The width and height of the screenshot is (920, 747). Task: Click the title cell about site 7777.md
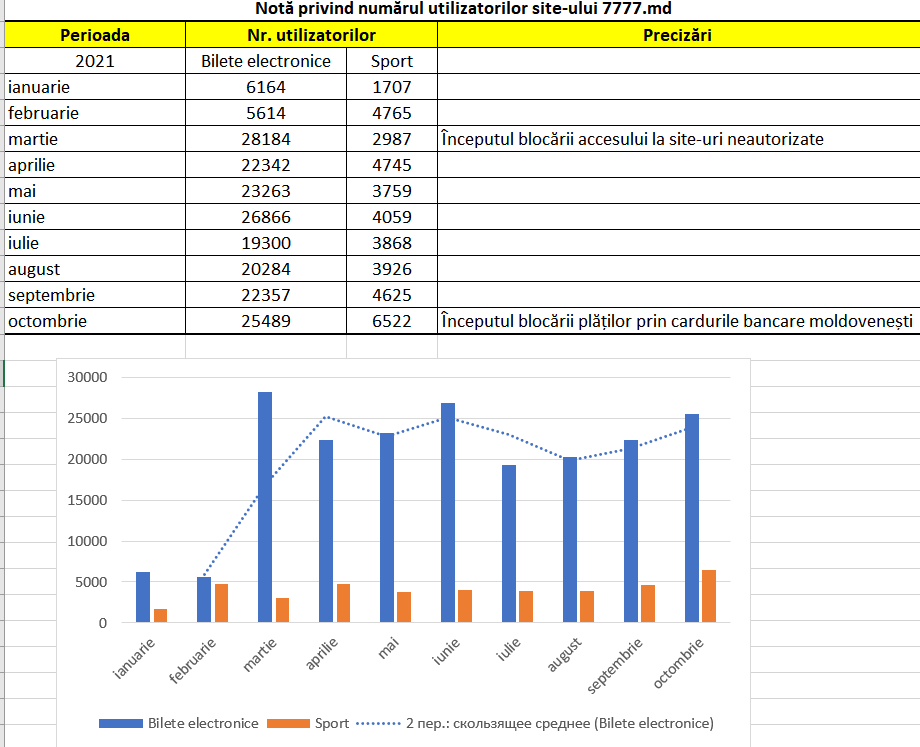coord(462,9)
